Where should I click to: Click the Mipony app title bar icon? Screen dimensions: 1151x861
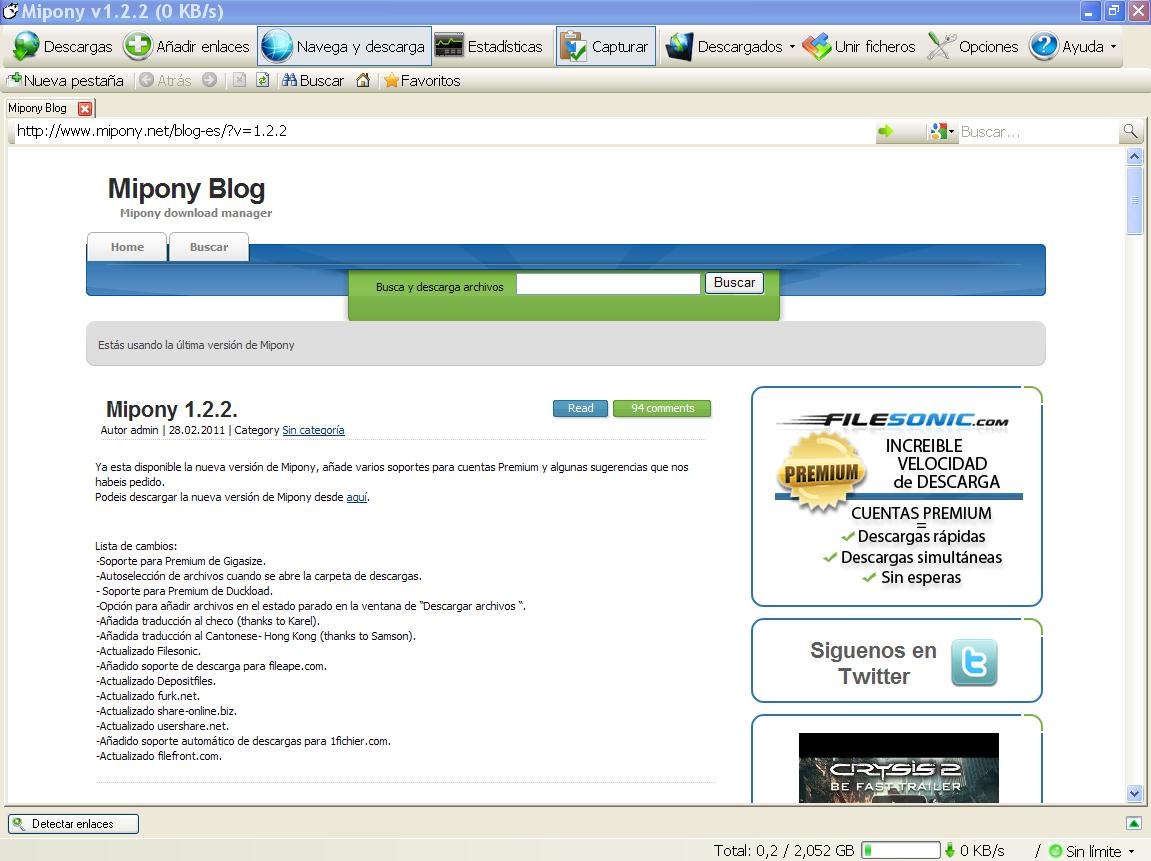click(x=10, y=11)
